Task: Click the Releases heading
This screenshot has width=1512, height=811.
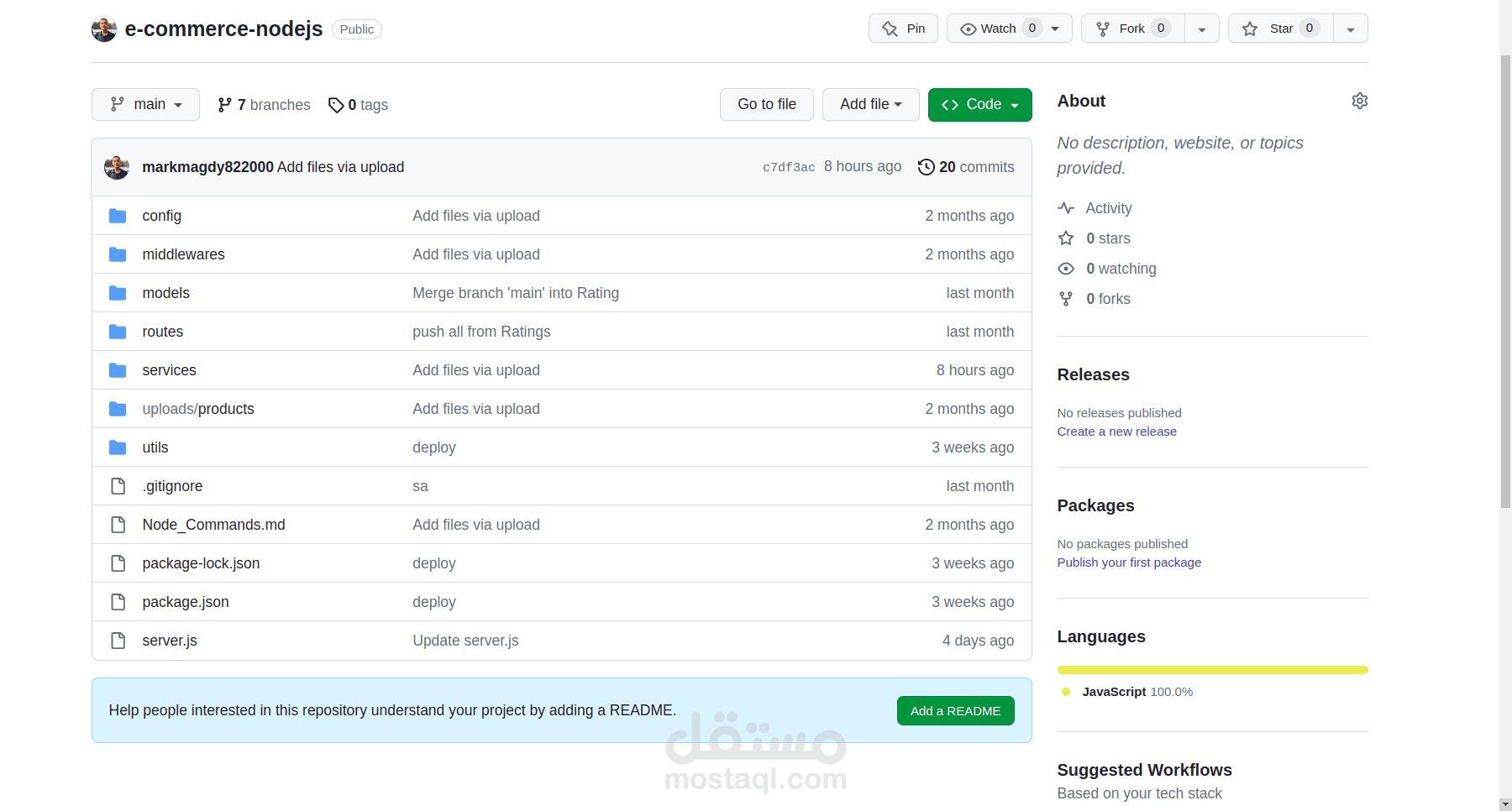Action: coord(1094,374)
